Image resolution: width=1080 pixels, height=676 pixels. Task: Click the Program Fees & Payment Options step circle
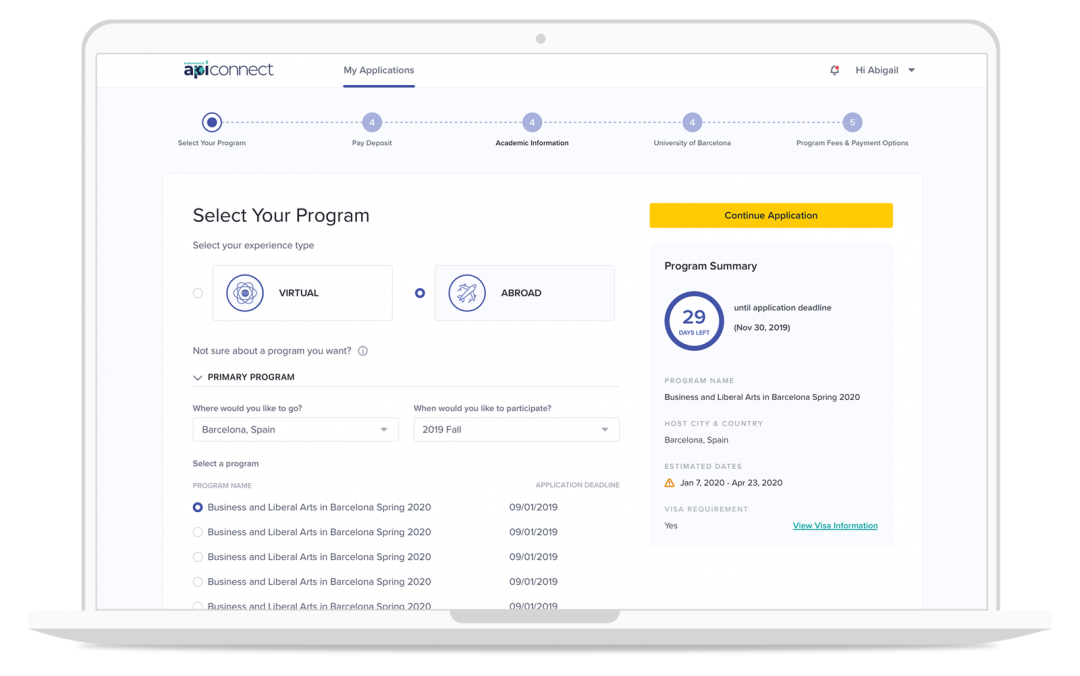tap(852, 121)
